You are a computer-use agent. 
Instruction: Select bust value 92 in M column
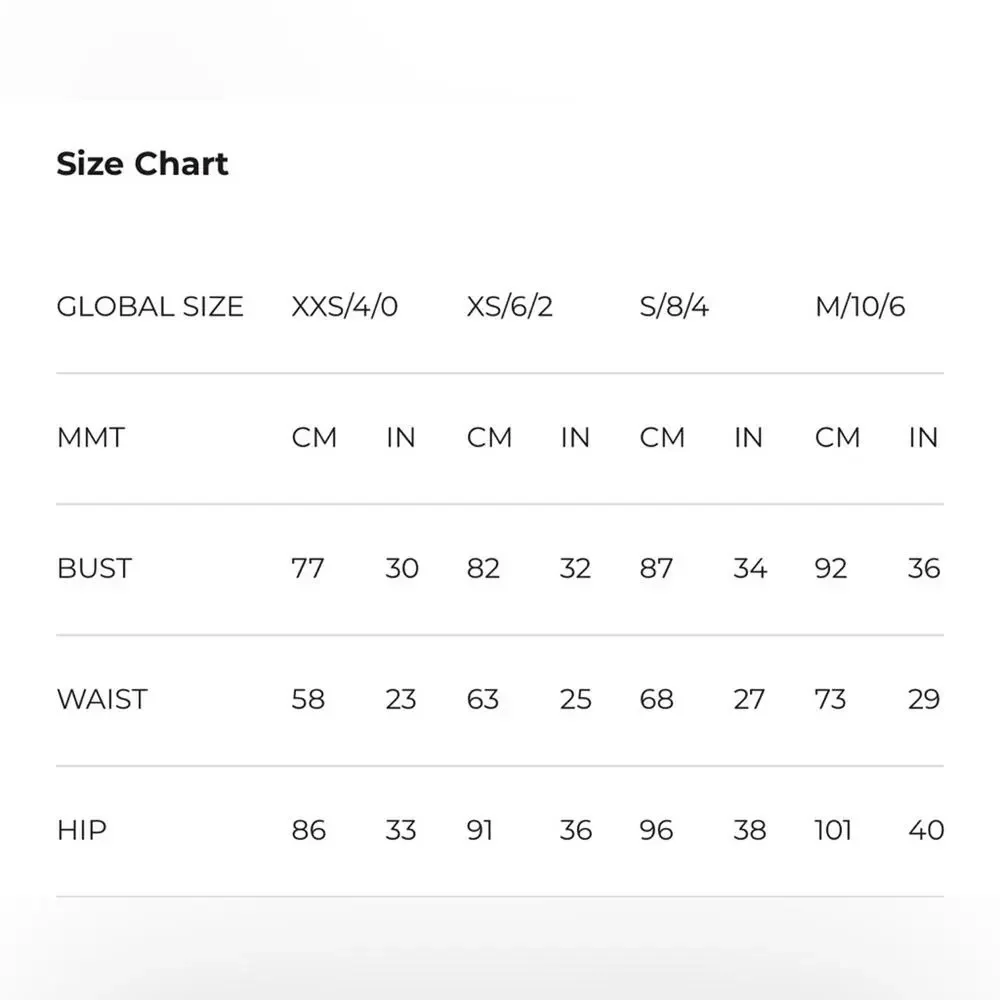click(x=831, y=569)
